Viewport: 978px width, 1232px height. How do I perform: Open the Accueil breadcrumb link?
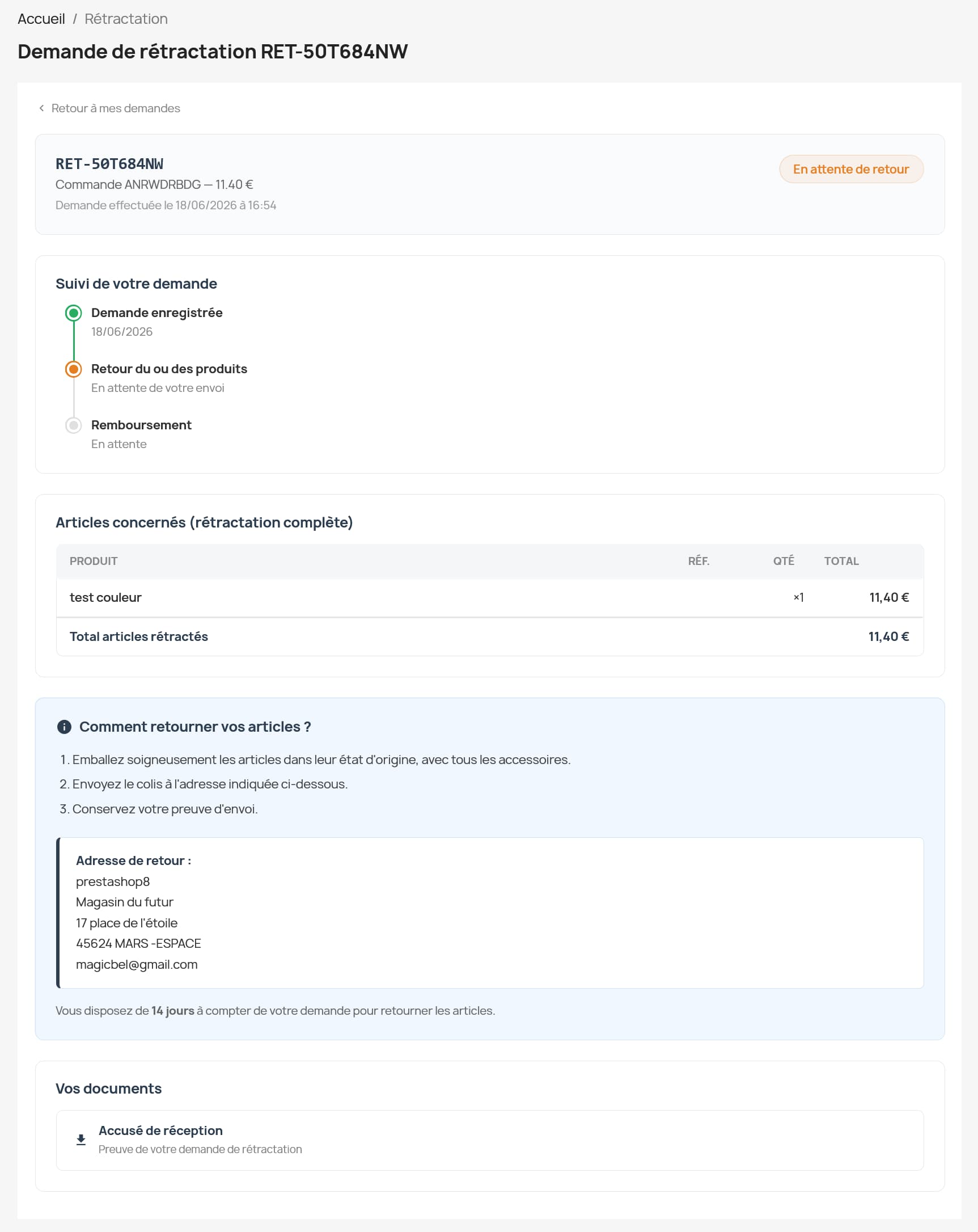[x=41, y=19]
